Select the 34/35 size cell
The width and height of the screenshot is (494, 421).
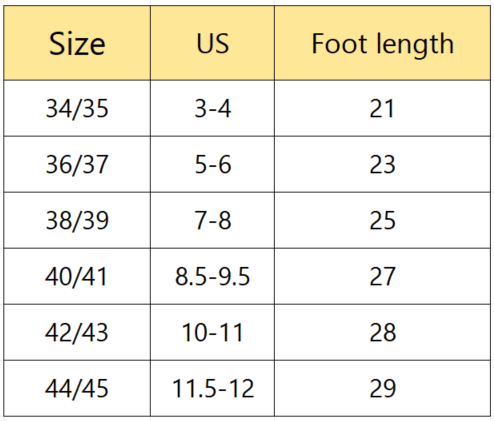coord(77,108)
